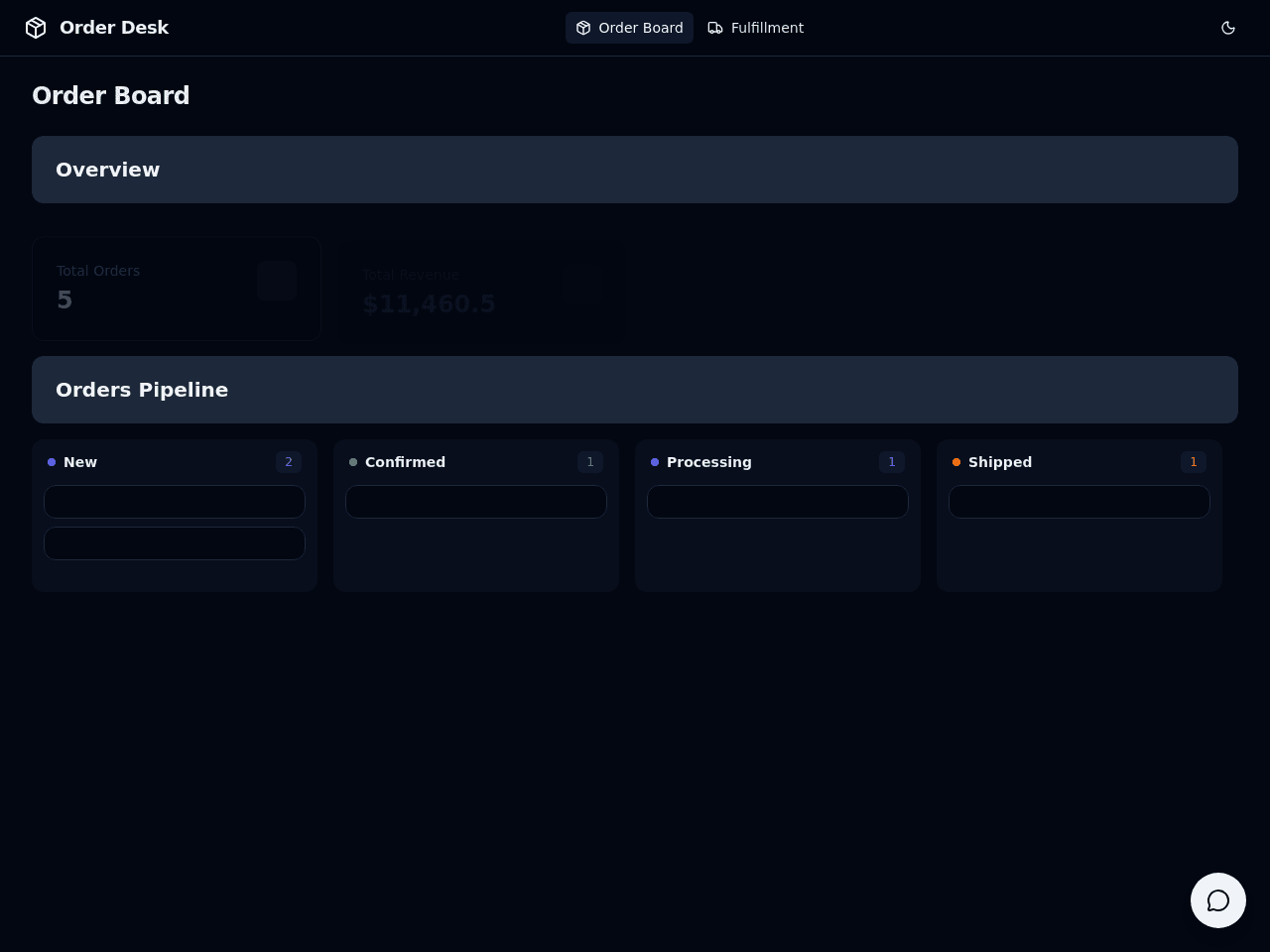1270x952 pixels.
Task: Click the Shipped column heading
Action: point(1000,462)
